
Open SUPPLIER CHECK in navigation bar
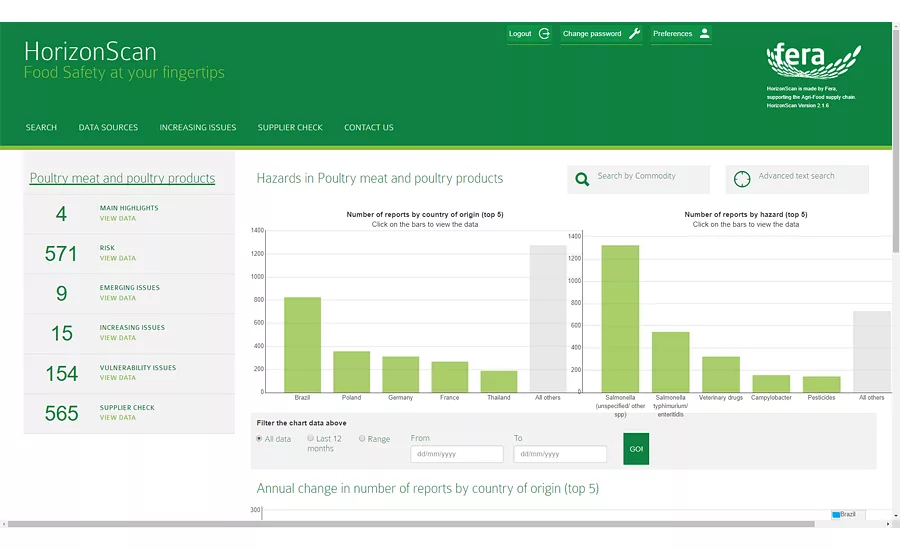tap(290, 127)
